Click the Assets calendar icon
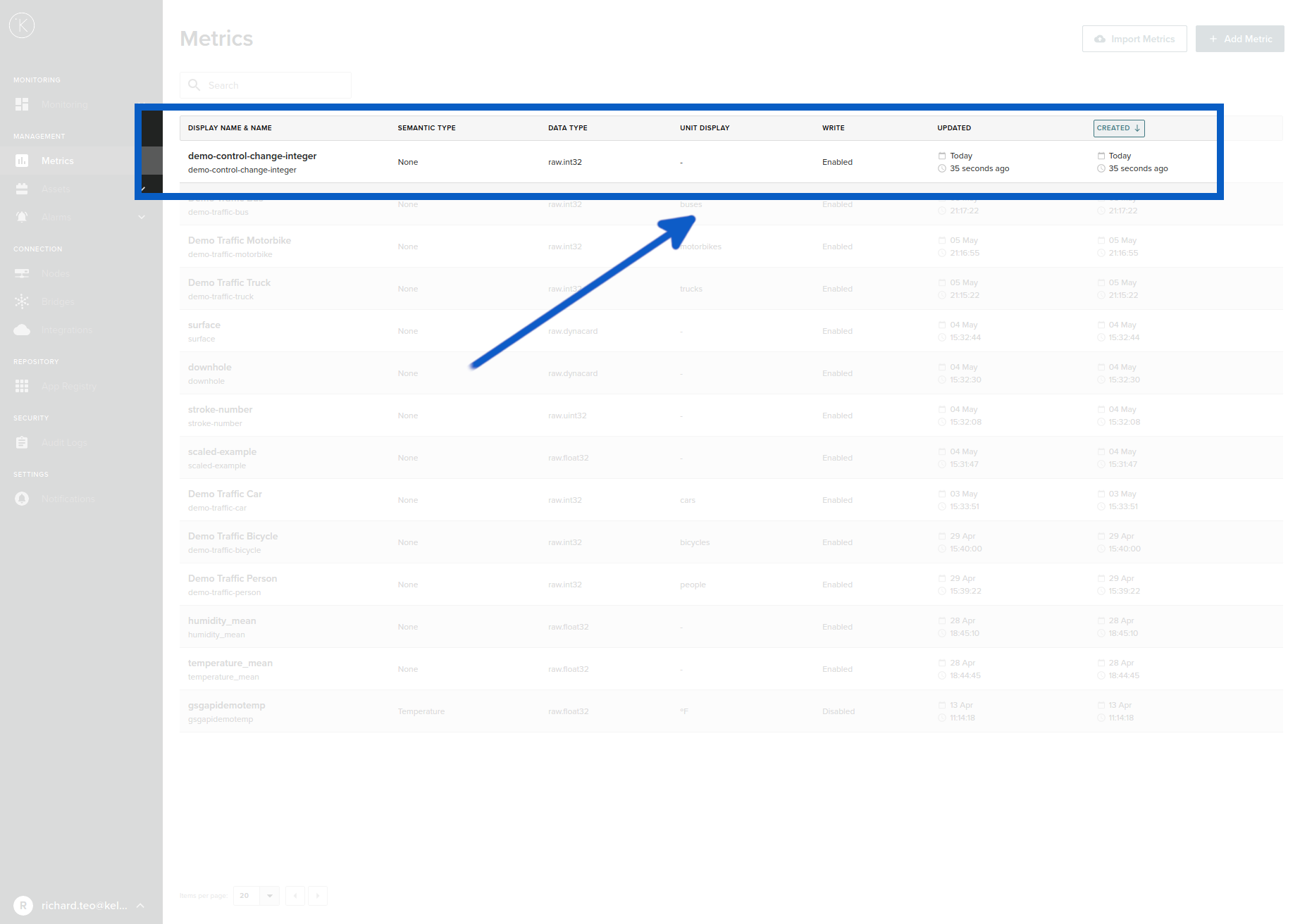Screen dimensions: 1300x924 coord(22,189)
